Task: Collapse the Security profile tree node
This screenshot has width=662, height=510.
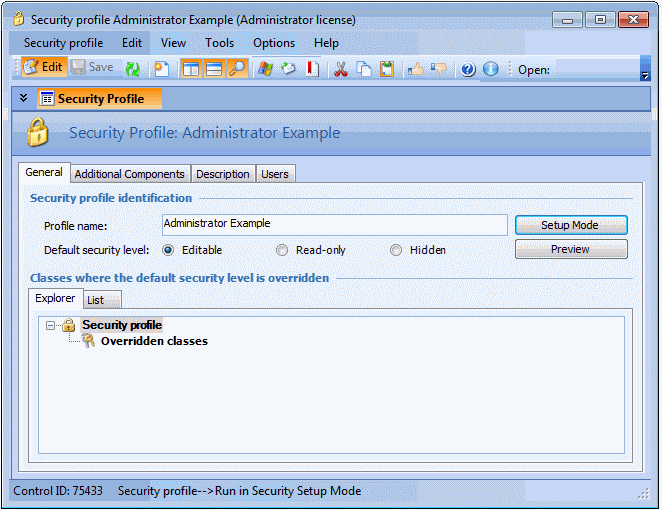Action: (x=50, y=326)
